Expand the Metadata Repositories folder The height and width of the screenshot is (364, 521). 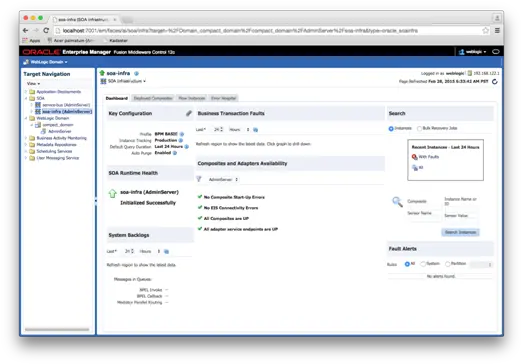click(x=26, y=145)
